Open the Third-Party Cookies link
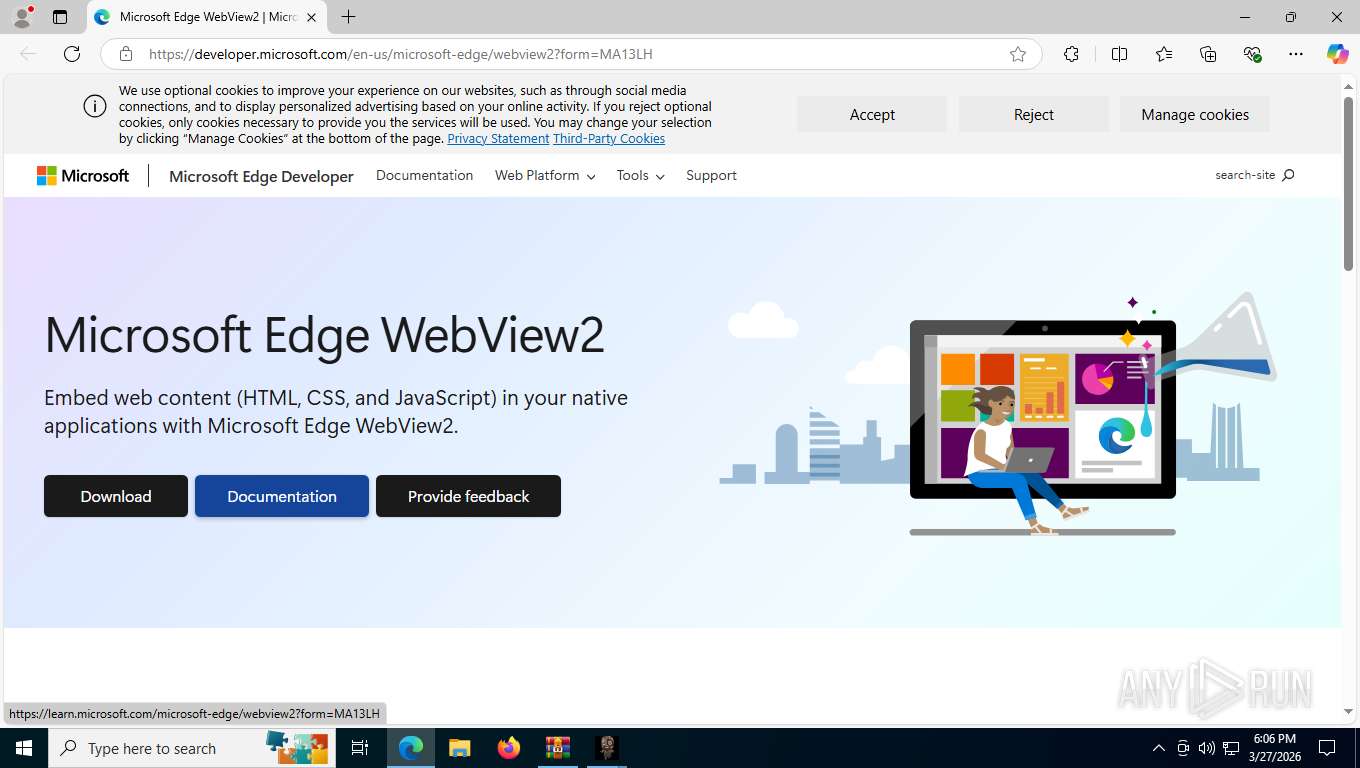Viewport: 1360px width, 768px height. point(609,139)
